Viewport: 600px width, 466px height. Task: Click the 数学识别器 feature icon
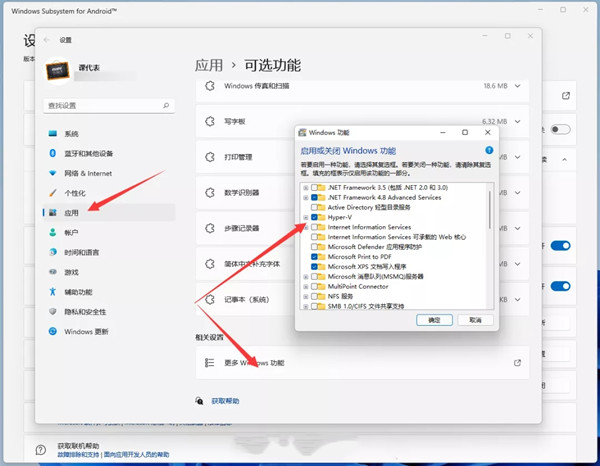pyautogui.click(x=210, y=192)
